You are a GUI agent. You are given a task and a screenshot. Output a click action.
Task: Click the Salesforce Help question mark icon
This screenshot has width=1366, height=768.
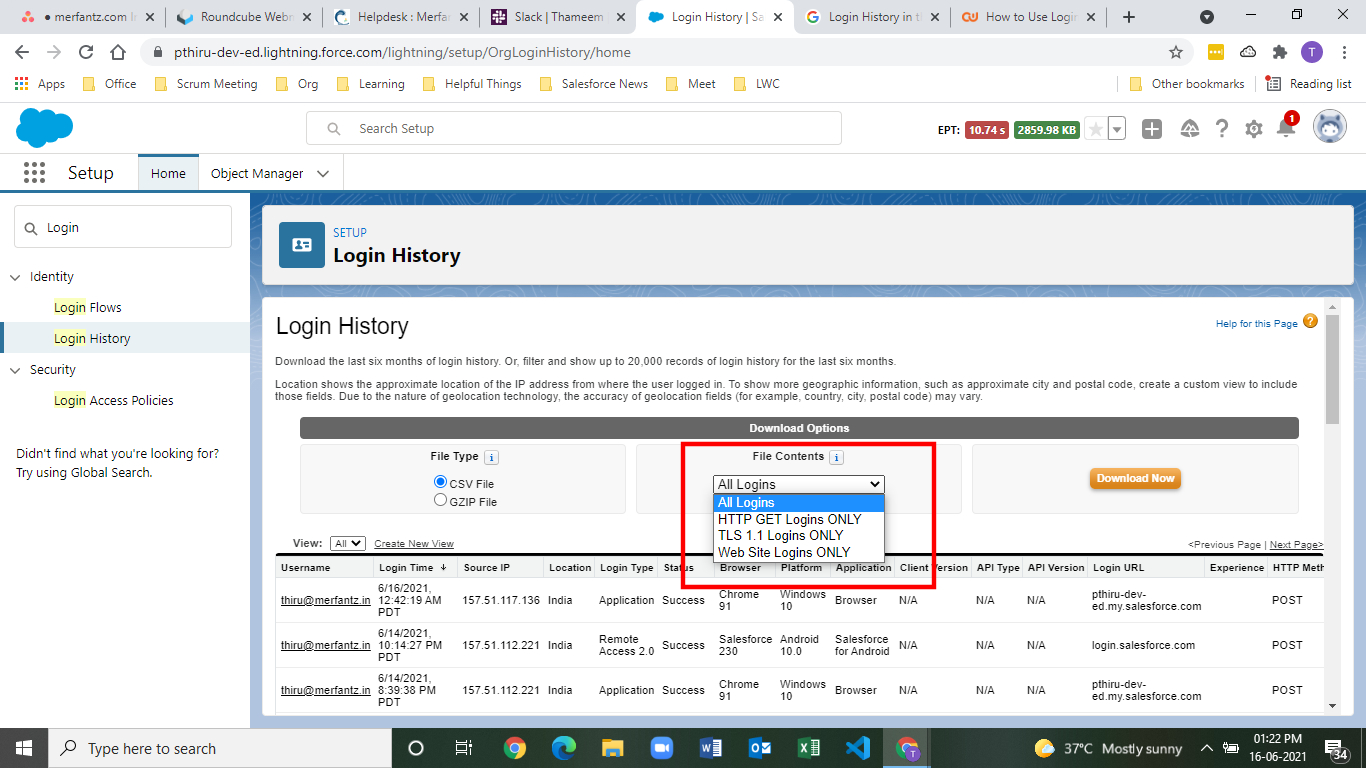pyautogui.click(x=1221, y=128)
